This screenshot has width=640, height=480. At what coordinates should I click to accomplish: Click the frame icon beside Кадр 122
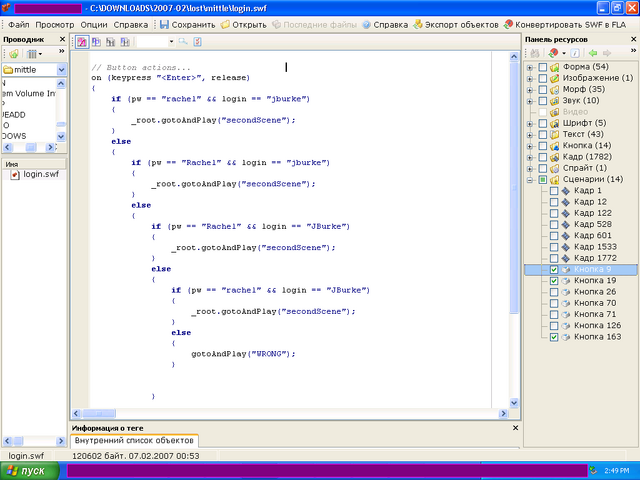coord(565,213)
